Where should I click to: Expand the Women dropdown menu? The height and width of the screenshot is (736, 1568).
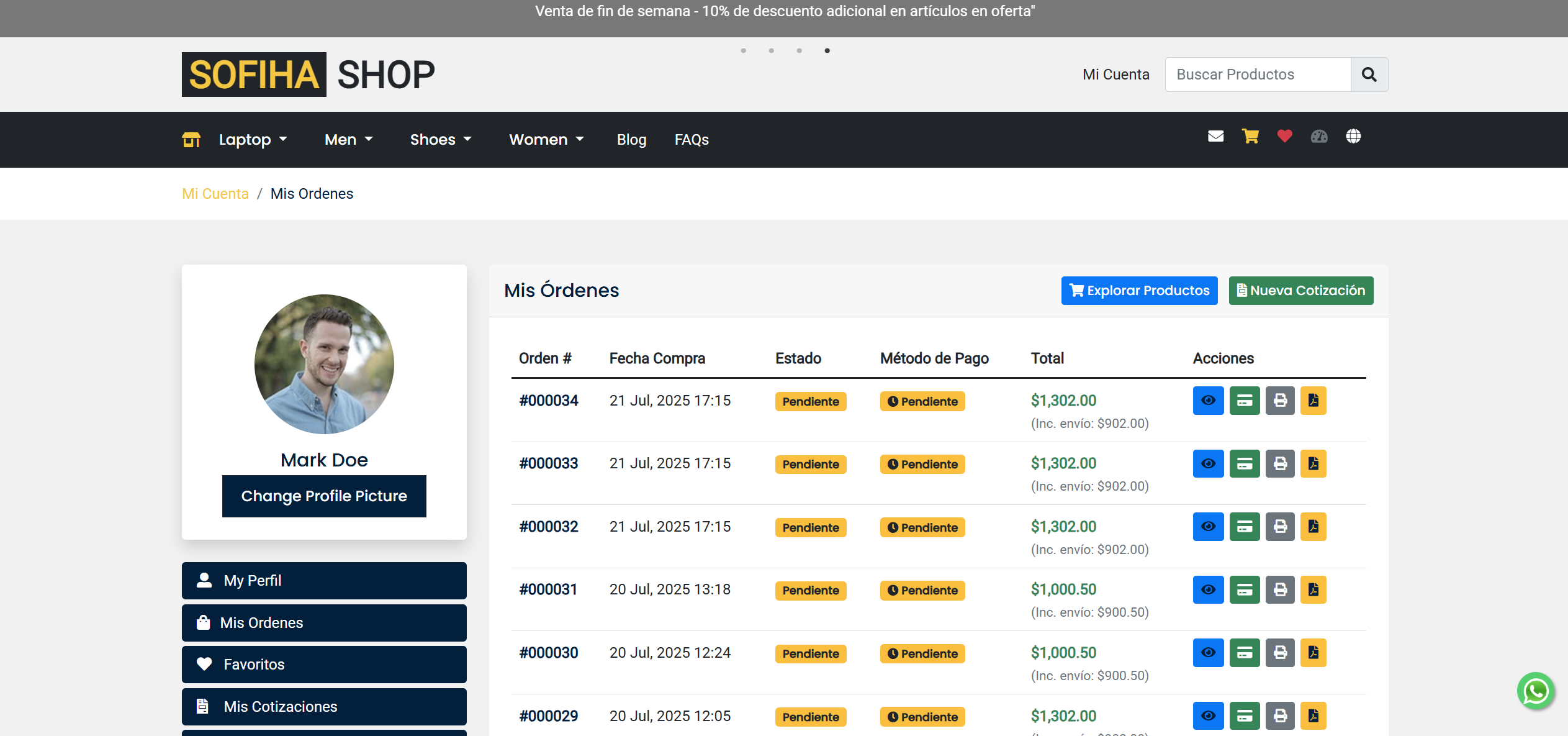click(546, 140)
